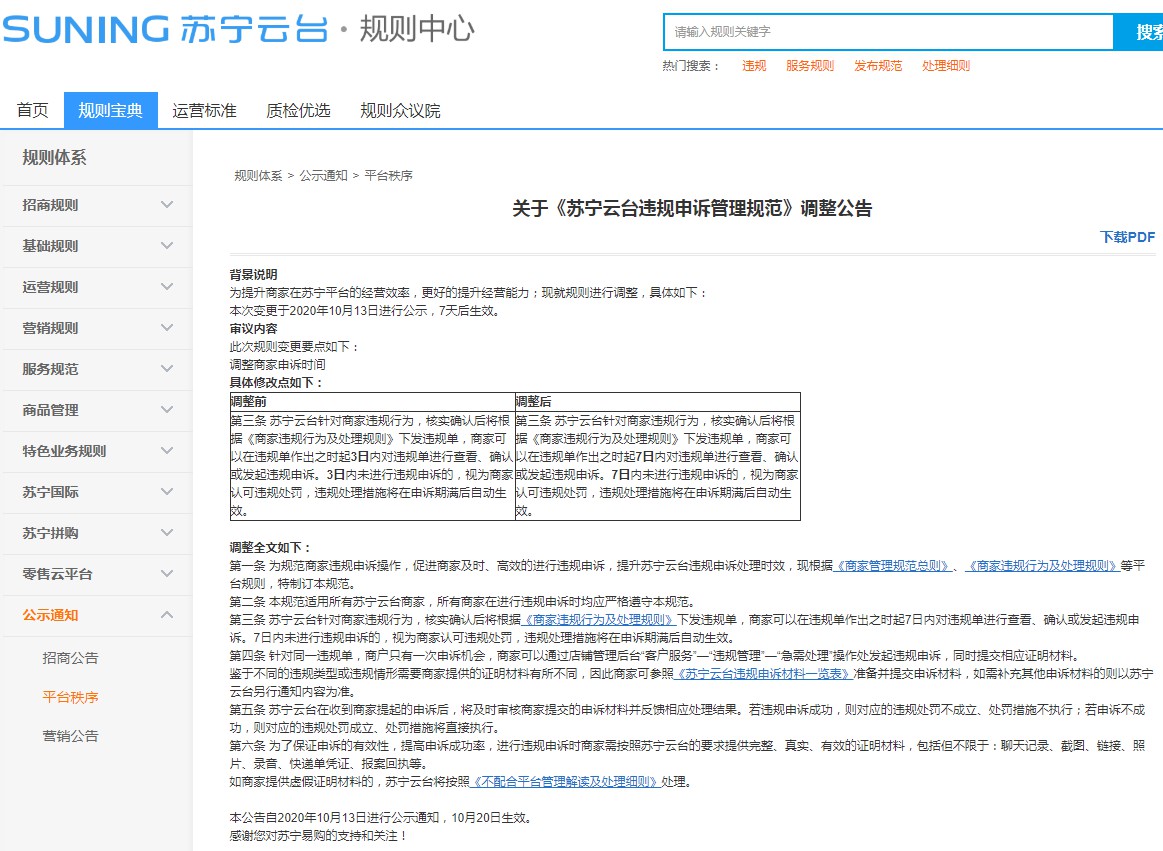Open the 《苏宁云台违规申诉材料一览表》 link

[x=763, y=674]
